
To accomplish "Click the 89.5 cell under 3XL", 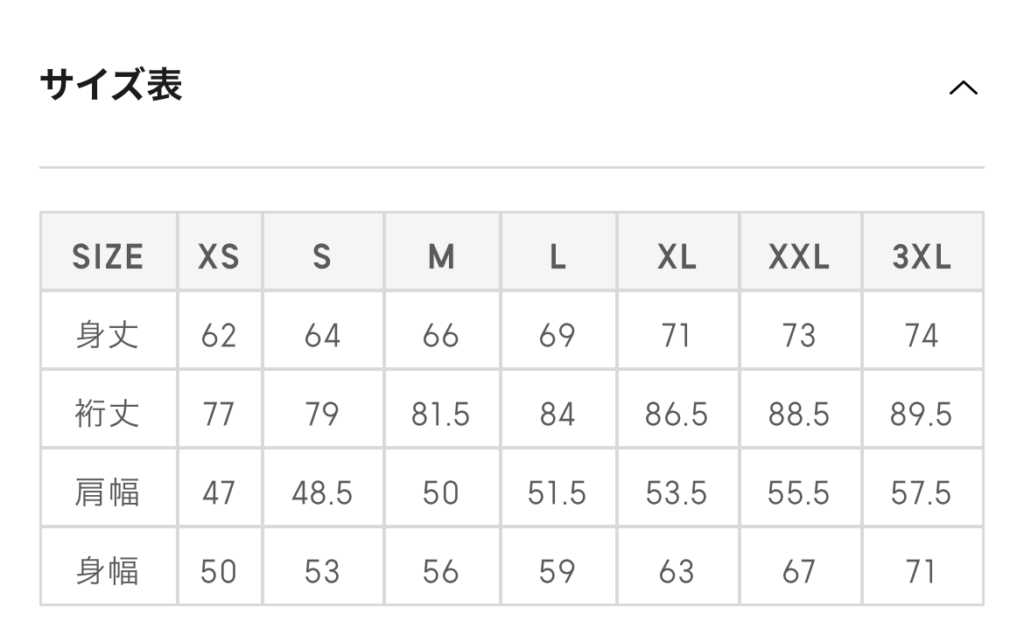I will 922,414.
